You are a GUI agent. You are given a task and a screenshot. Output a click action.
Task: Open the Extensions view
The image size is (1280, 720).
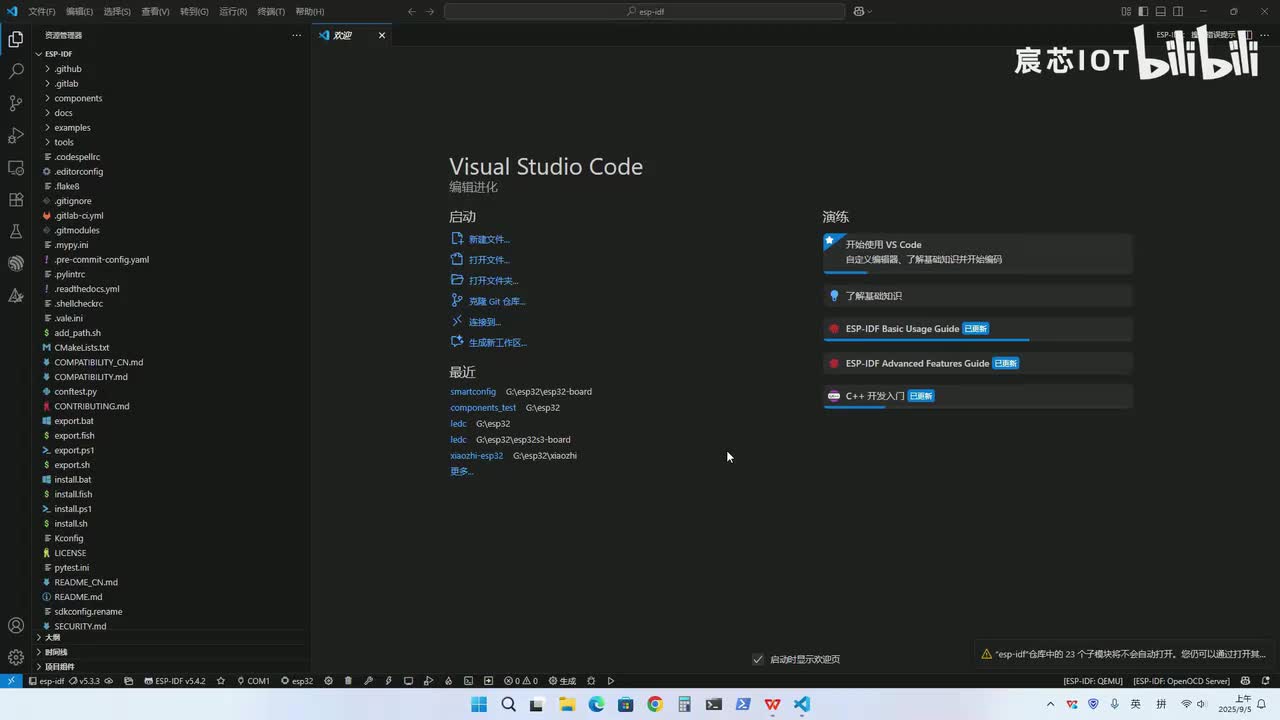(x=16, y=200)
